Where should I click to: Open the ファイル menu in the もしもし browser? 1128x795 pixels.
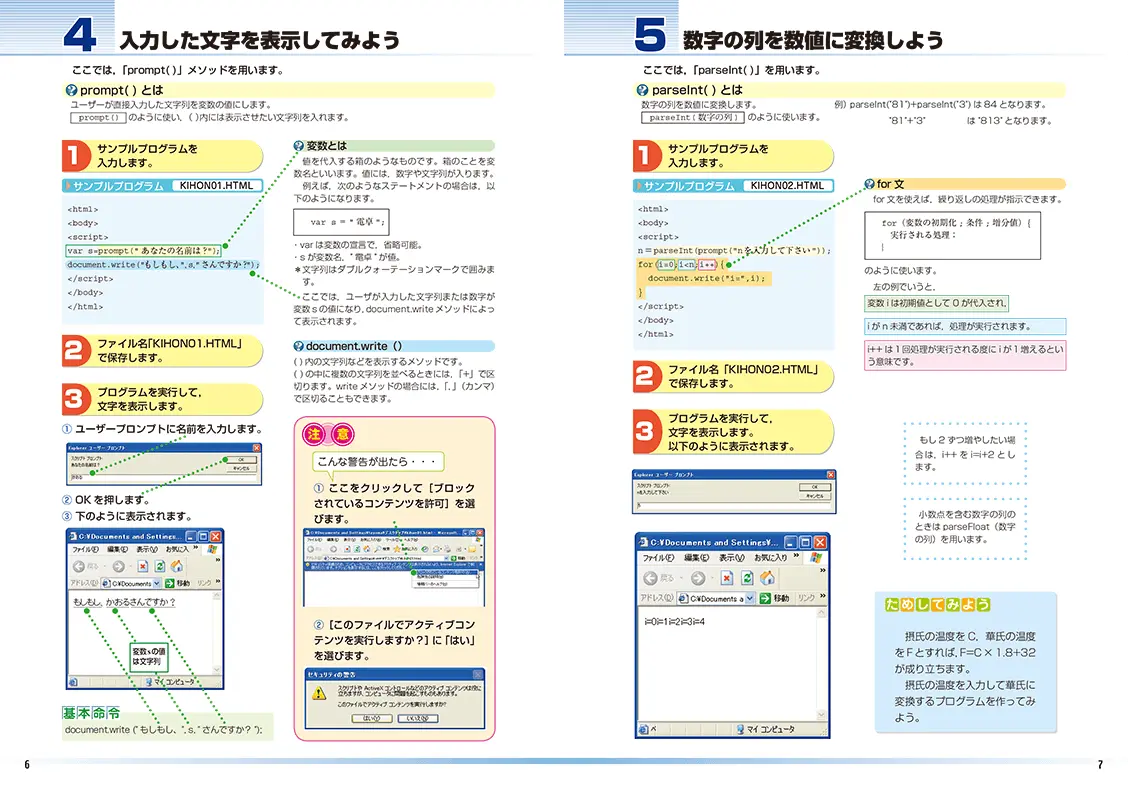pos(84,549)
